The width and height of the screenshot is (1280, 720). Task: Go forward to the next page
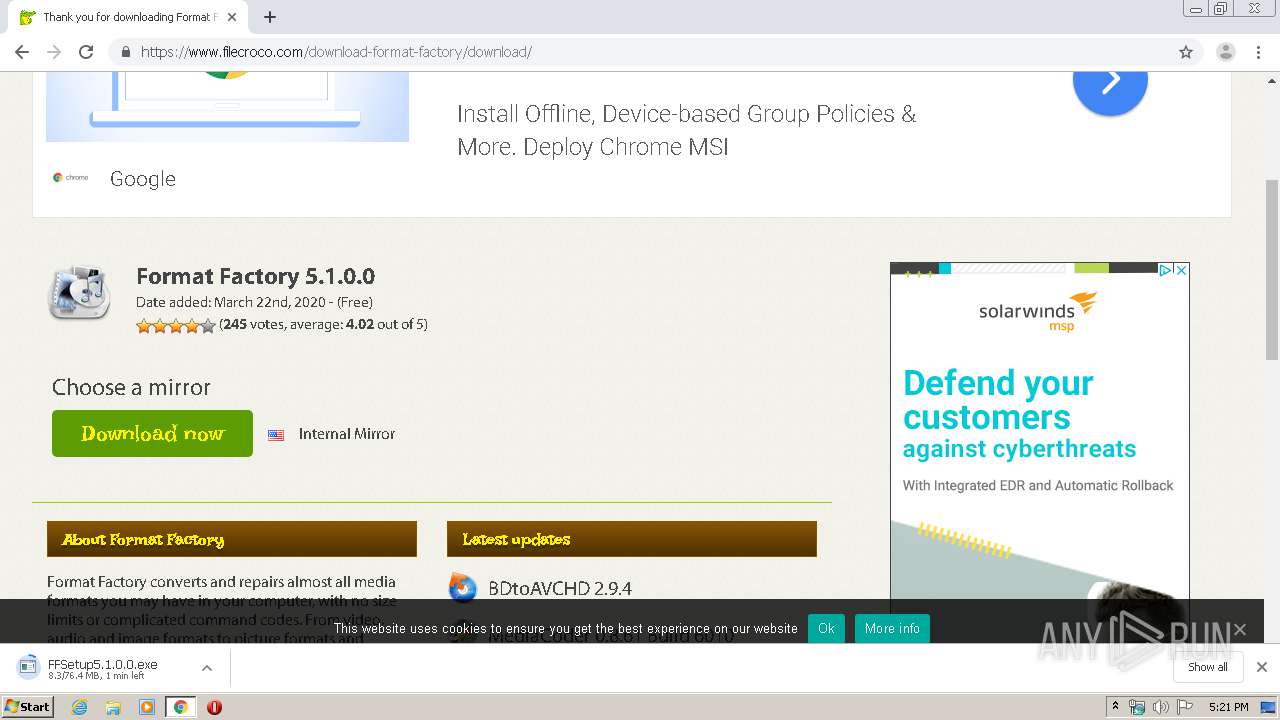coord(54,52)
